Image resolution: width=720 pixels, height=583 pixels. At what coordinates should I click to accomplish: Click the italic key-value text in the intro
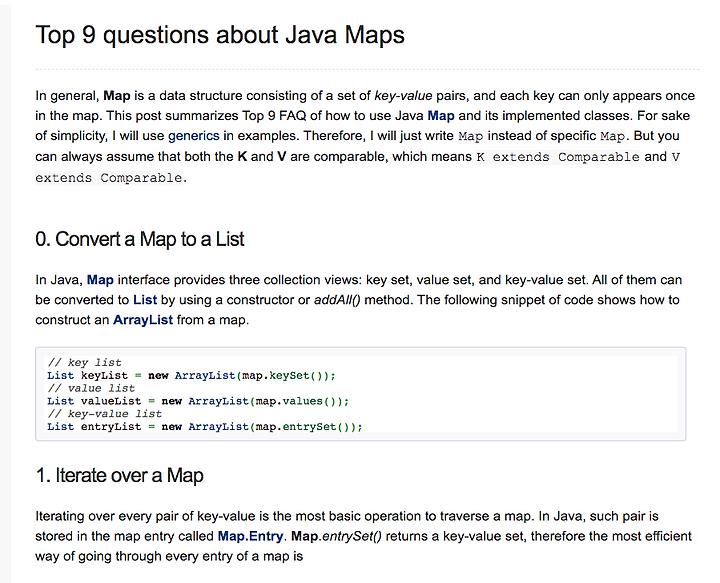click(x=403, y=96)
